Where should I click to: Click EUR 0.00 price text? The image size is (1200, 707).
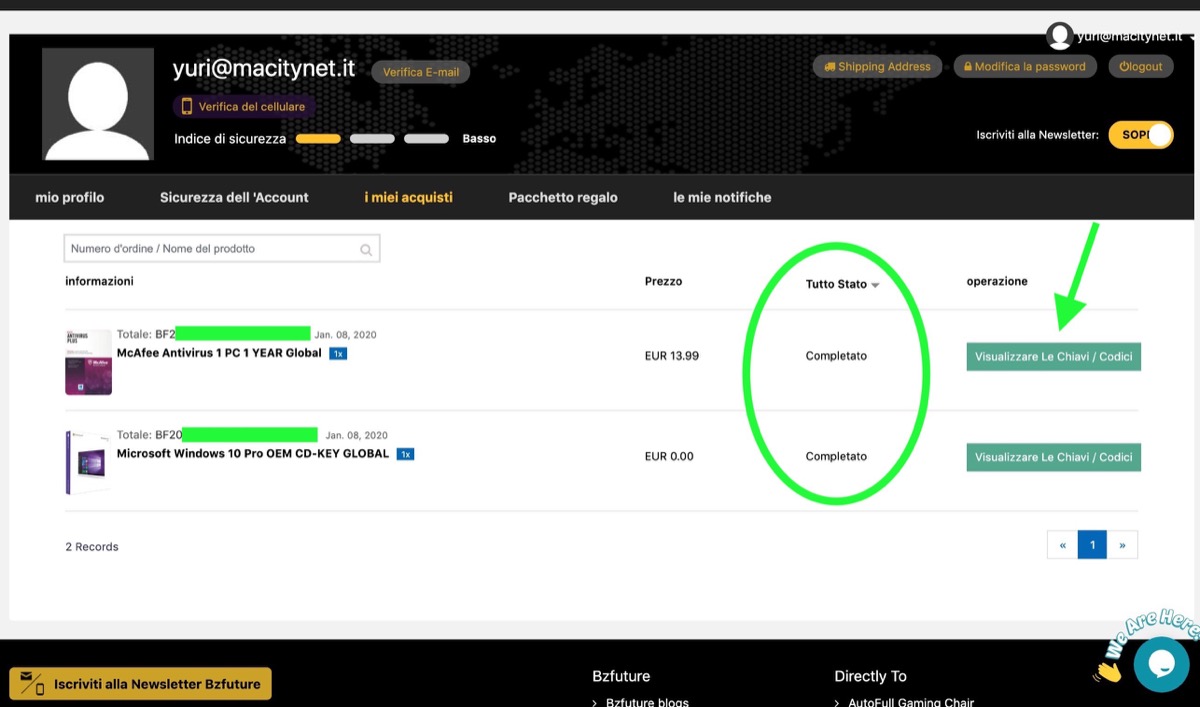669,456
